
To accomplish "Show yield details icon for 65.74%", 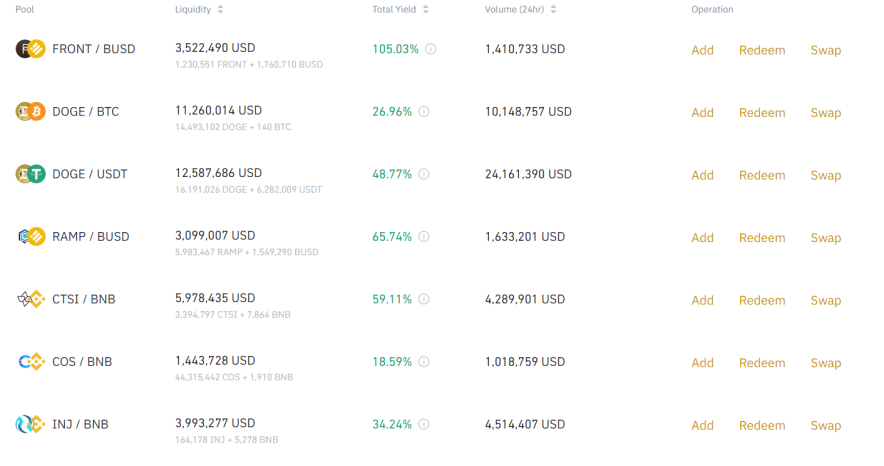I will coord(424,237).
